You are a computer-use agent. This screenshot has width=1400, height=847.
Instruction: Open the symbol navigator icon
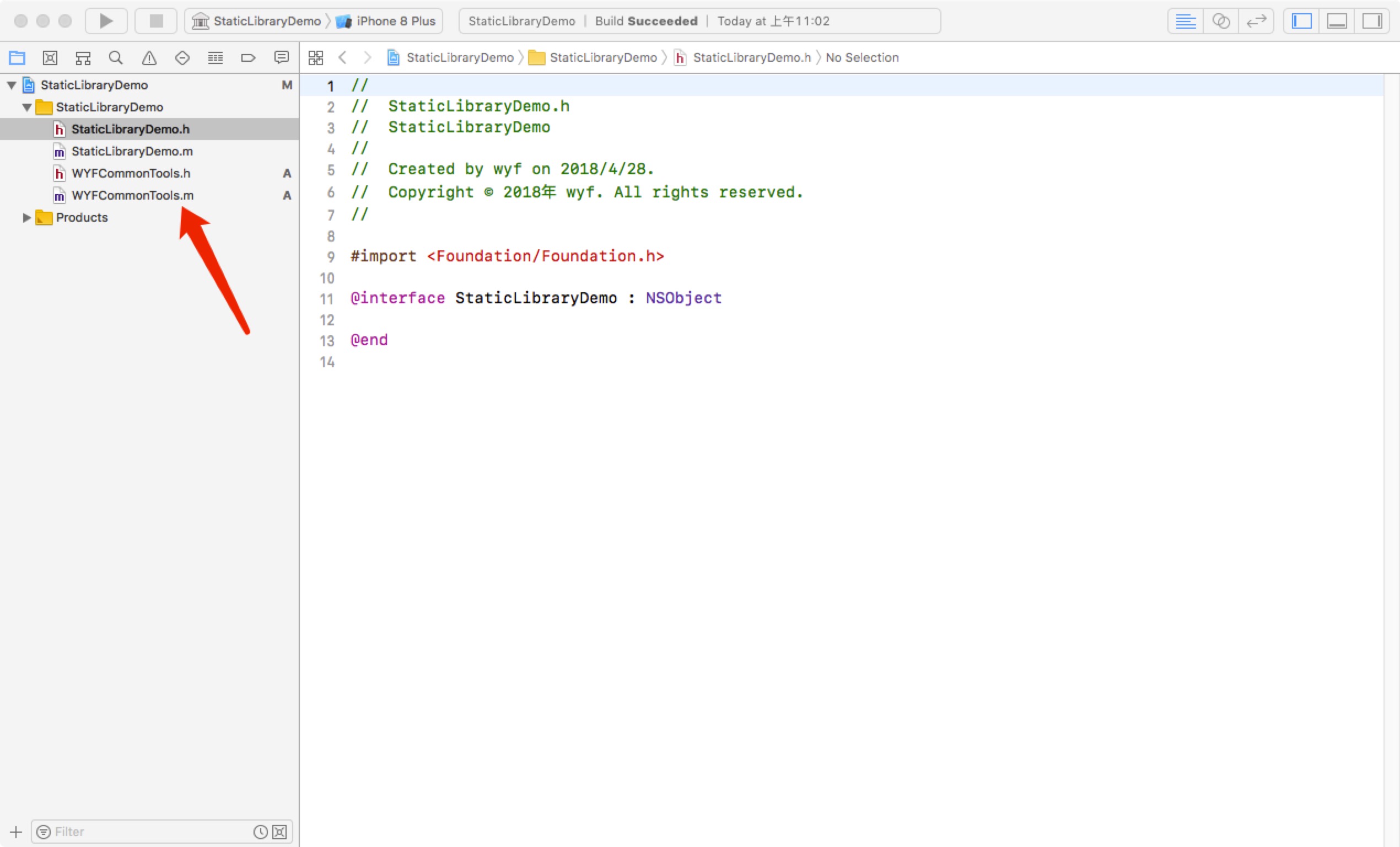[x=83, y=57]
